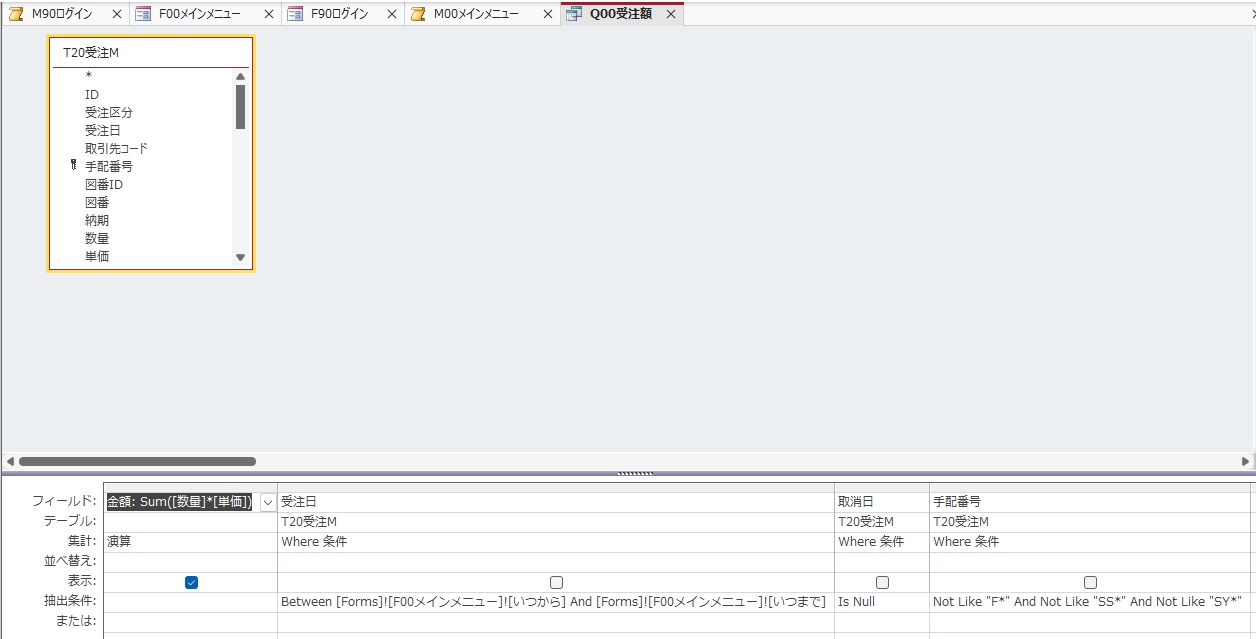Switch to the F00メインメニュー tab
The image size is (1256, 639).
(199, 14)
